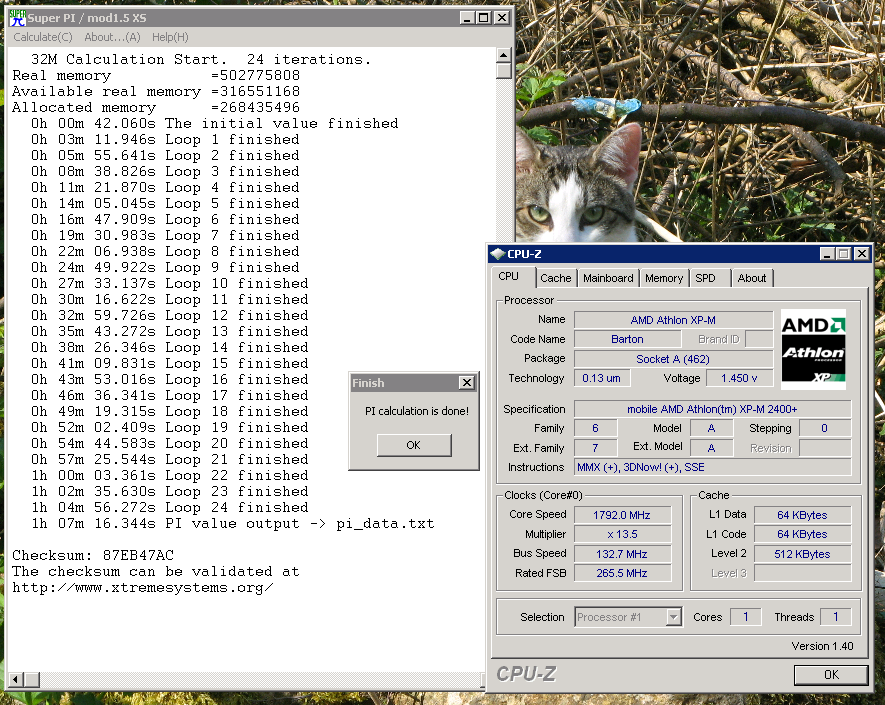885x705 pixels.
Task: Switch to the Cache tab in CPU-Z
Action: pyautogui.click(x=555, y=278)
